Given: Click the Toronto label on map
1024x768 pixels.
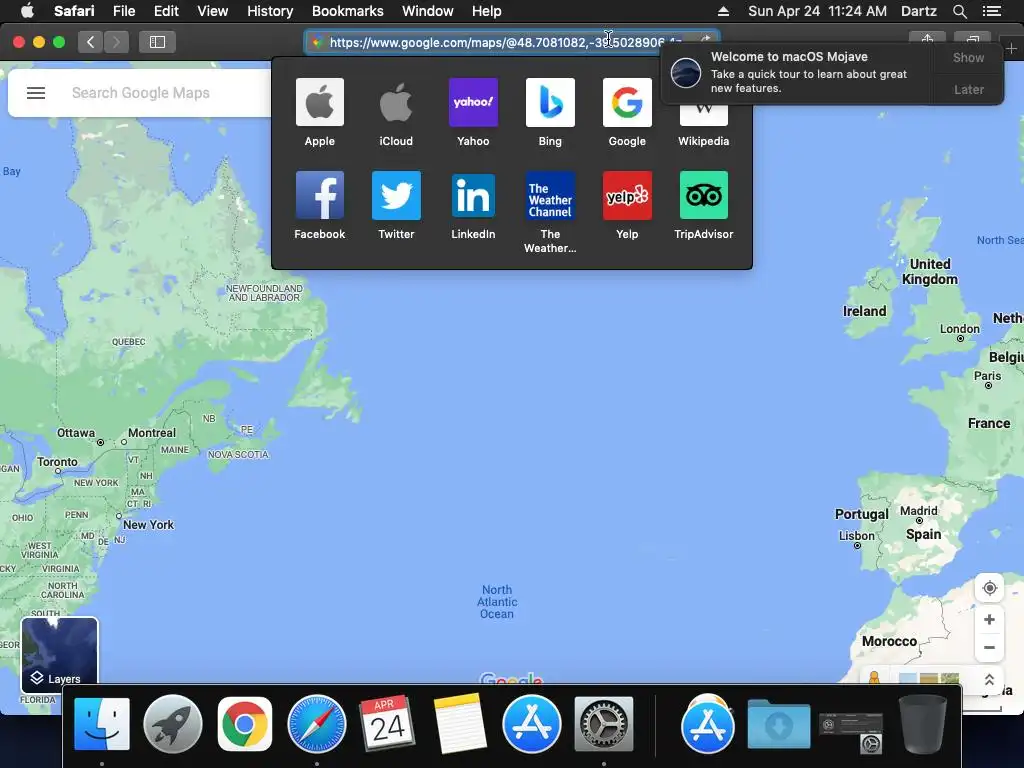Looking at the screenshot, I should 57,462.
